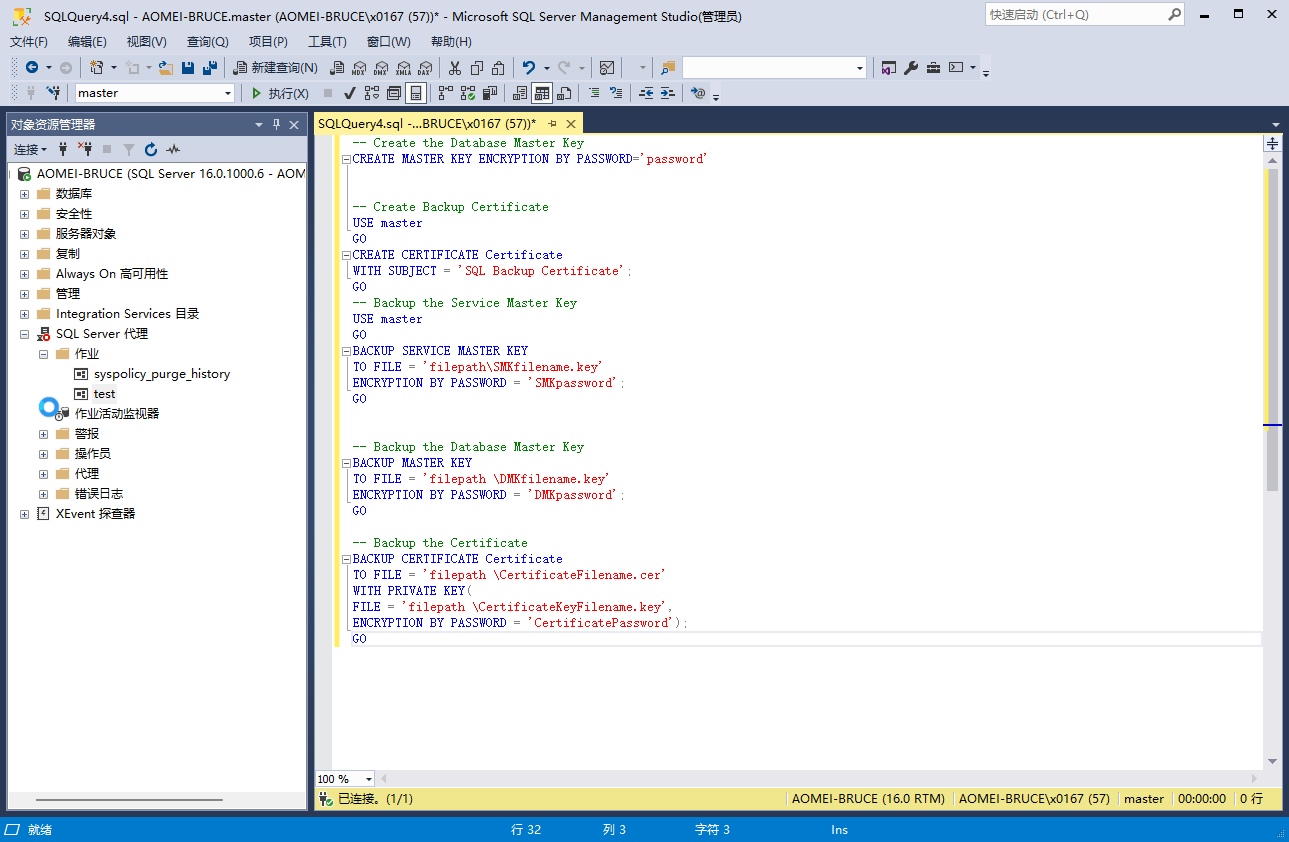Click the editor vertical scrollbar thumb
This screenshot has height=842, width=1289.
point(1272,330)
